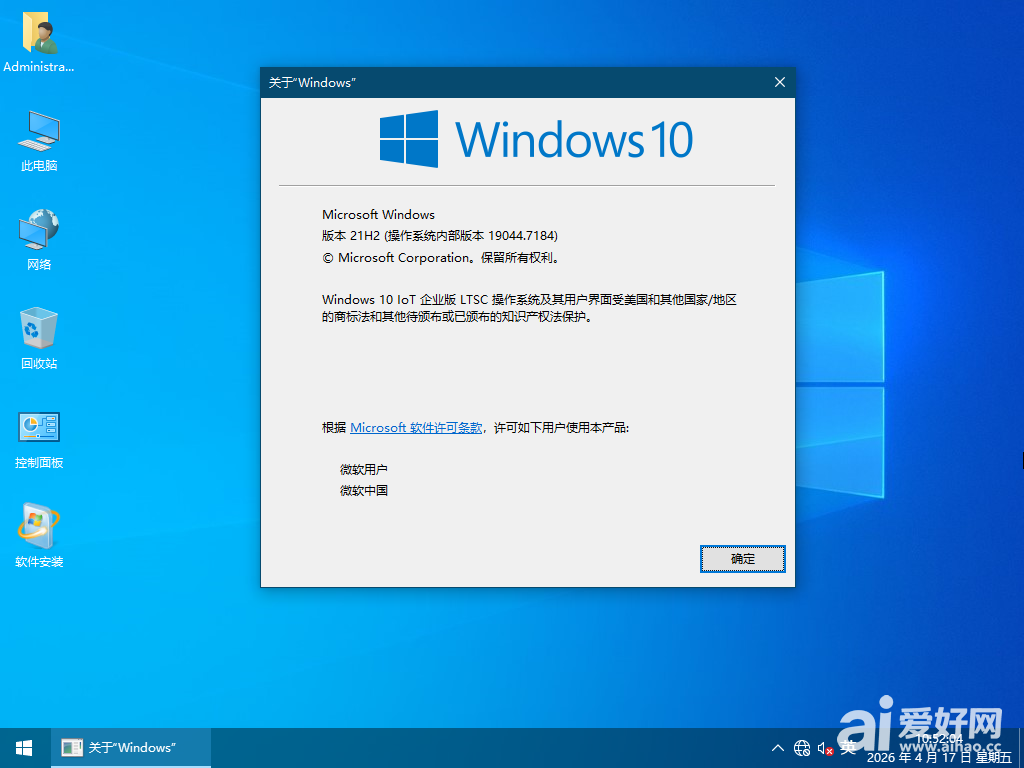Close the 关于"Windows" dialog

(x=780, y=82)
